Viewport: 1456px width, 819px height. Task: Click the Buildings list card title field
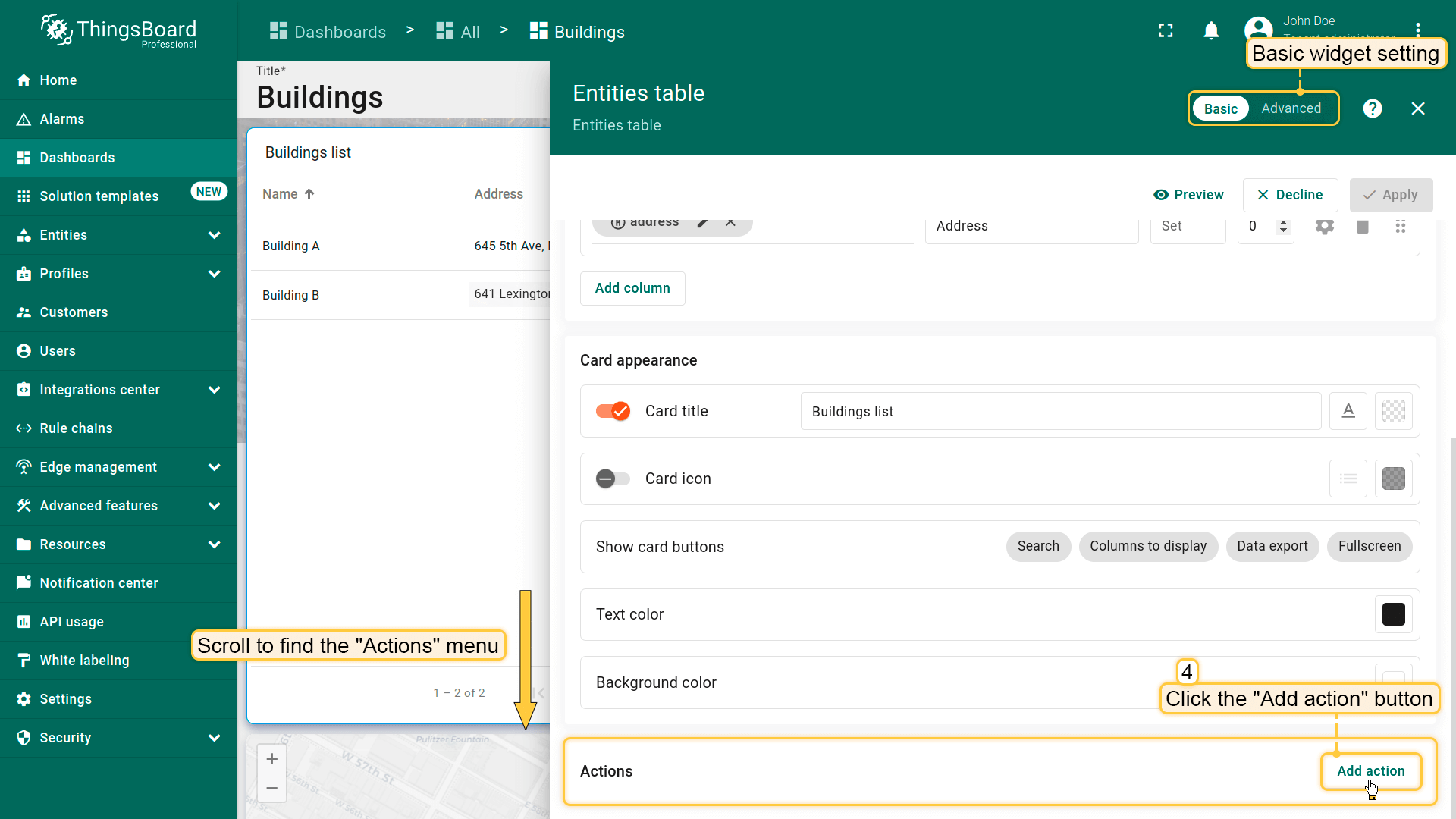(1060, 411)
